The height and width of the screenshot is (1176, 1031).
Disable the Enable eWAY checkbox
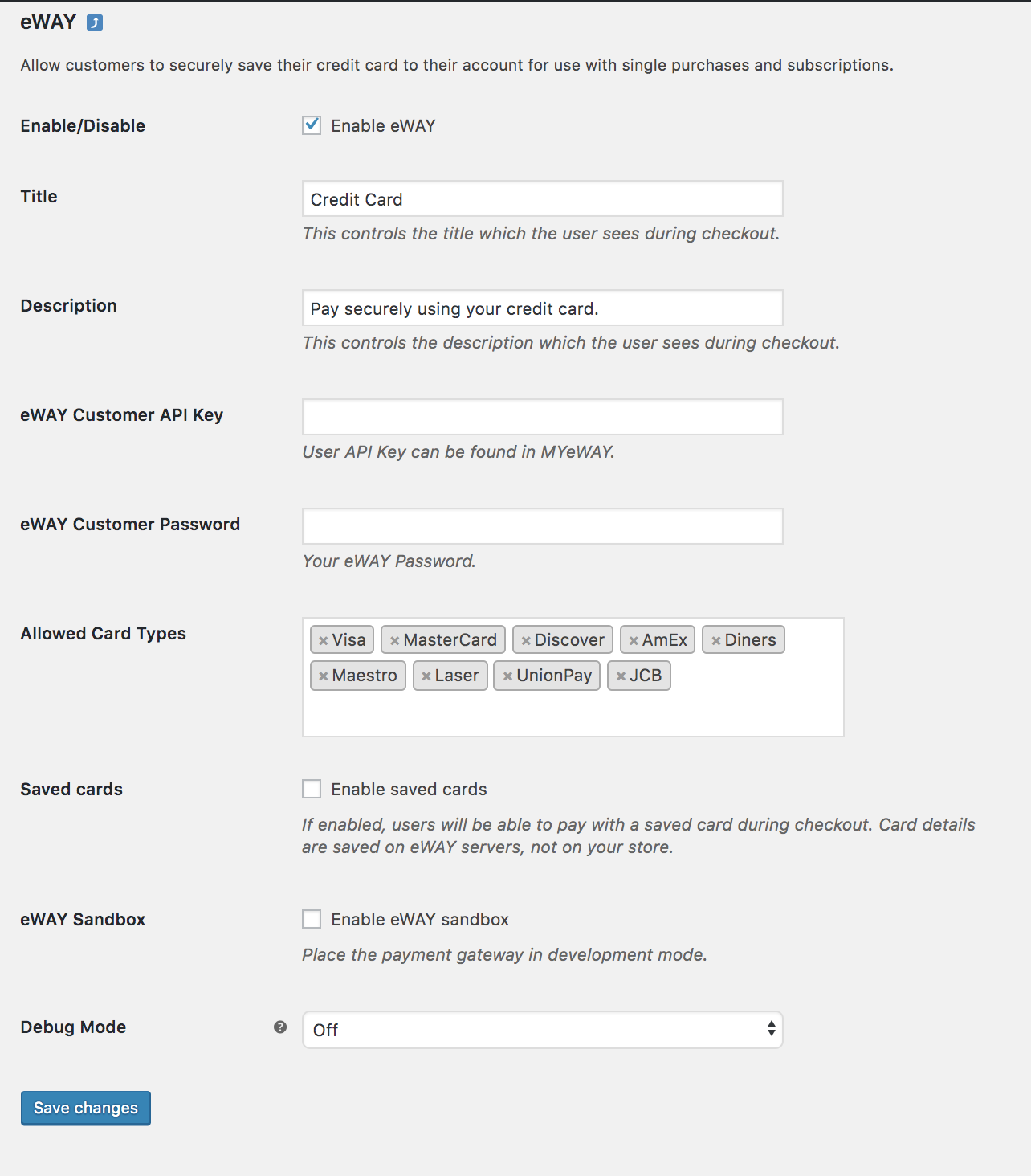[x=312, y=125]
